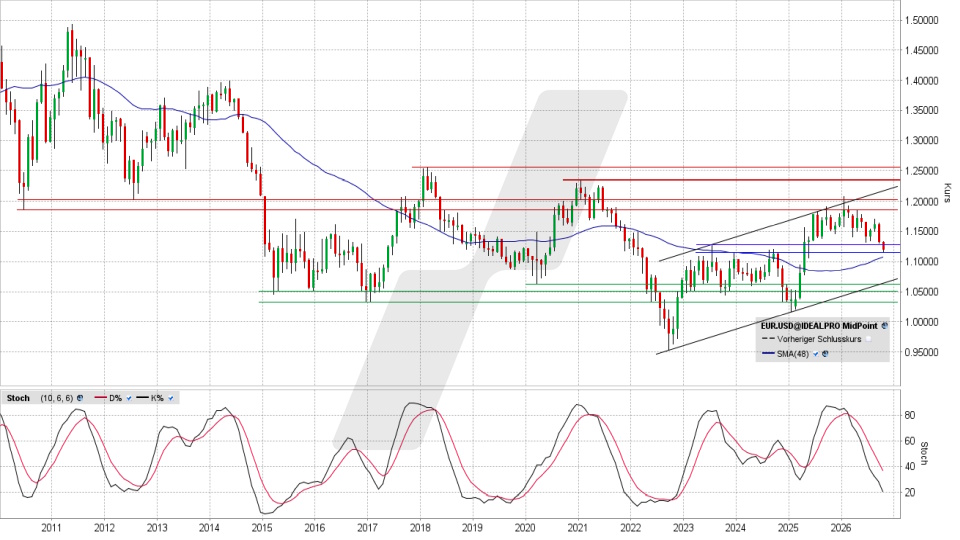
Task: Open Stoch (10, 6, 6) settings icon
Action: pos(80,398)
